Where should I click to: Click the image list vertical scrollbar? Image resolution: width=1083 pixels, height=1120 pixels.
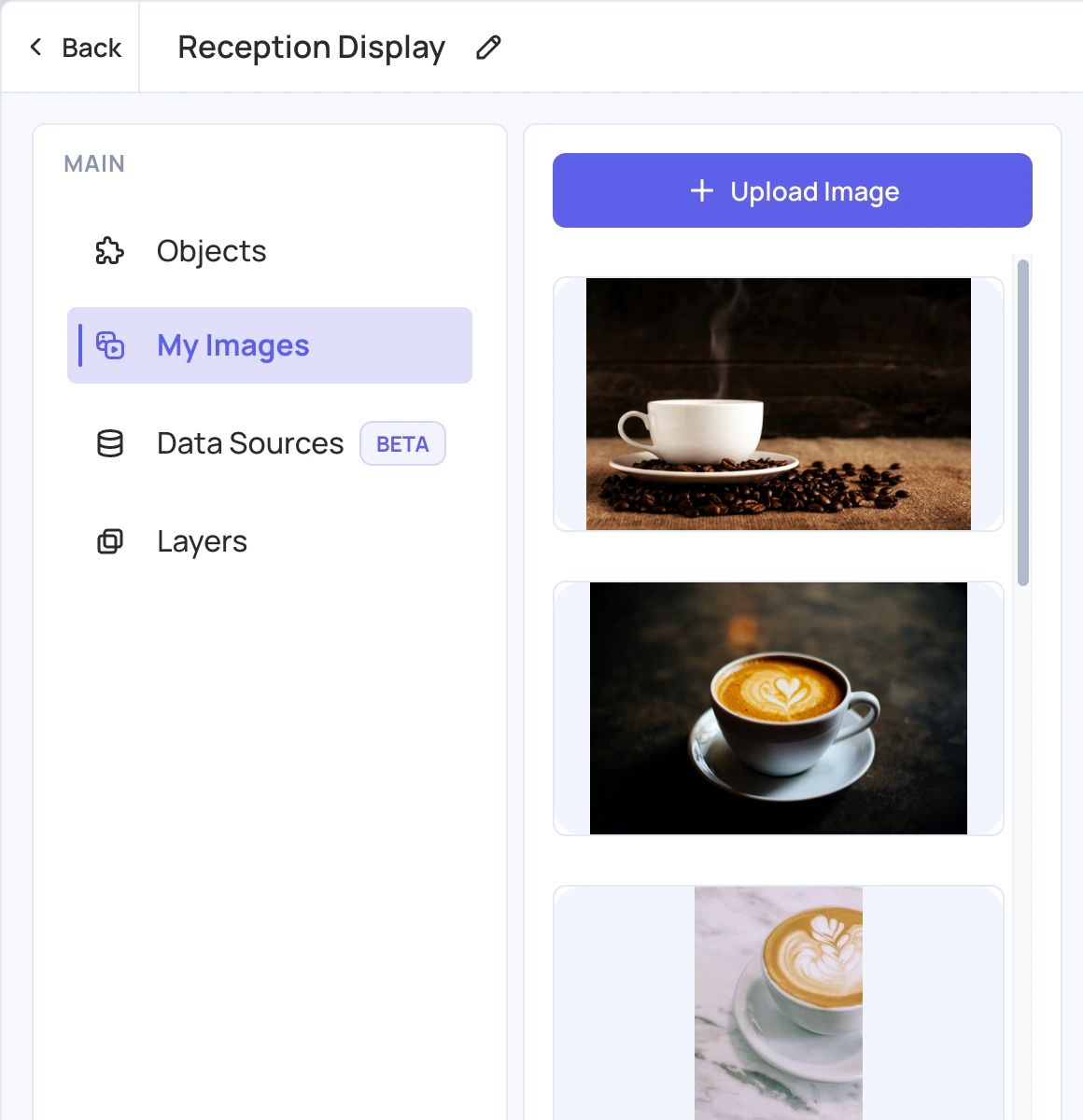pos(1023,422)
